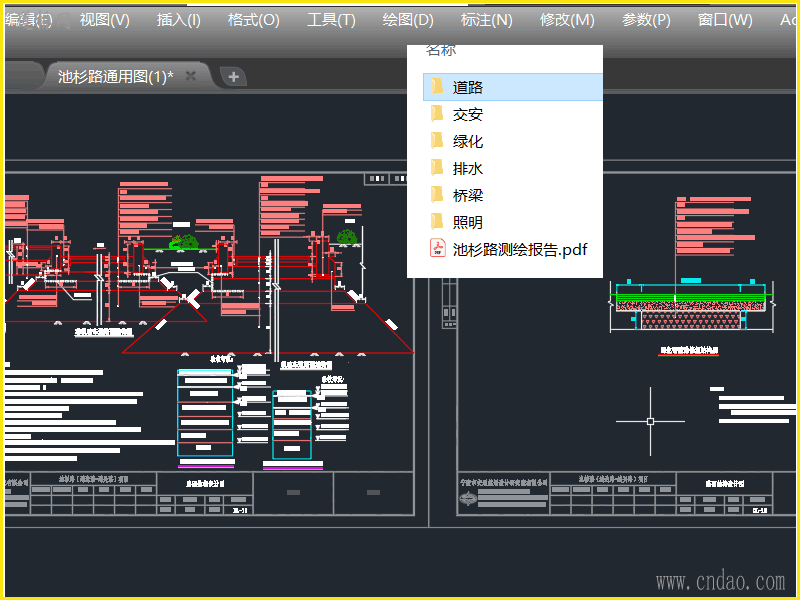Open the 格式(O) menu
800x600 pixels.
[x=254, y=20]
